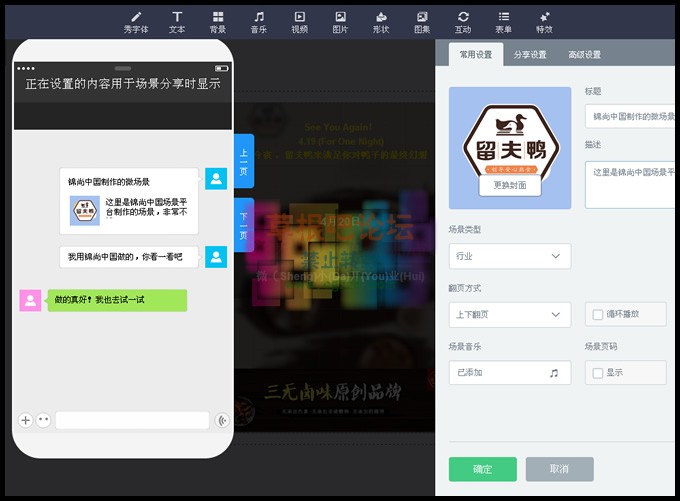Expand the 翻页方式 上下翻页 dropdown
Screen dimensions: 680x501
(510, 314)
